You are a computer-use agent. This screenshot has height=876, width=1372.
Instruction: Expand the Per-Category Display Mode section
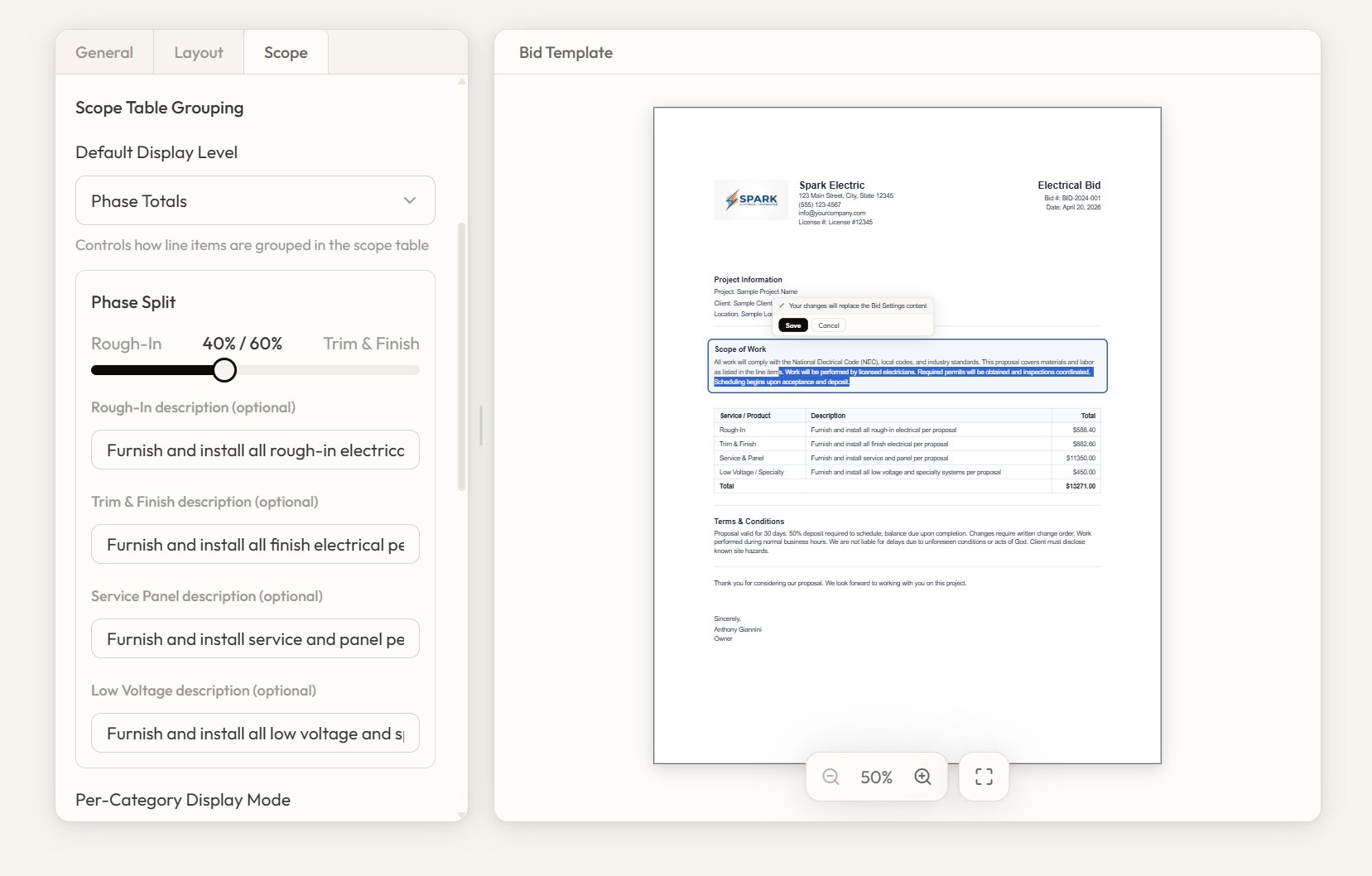182,800
